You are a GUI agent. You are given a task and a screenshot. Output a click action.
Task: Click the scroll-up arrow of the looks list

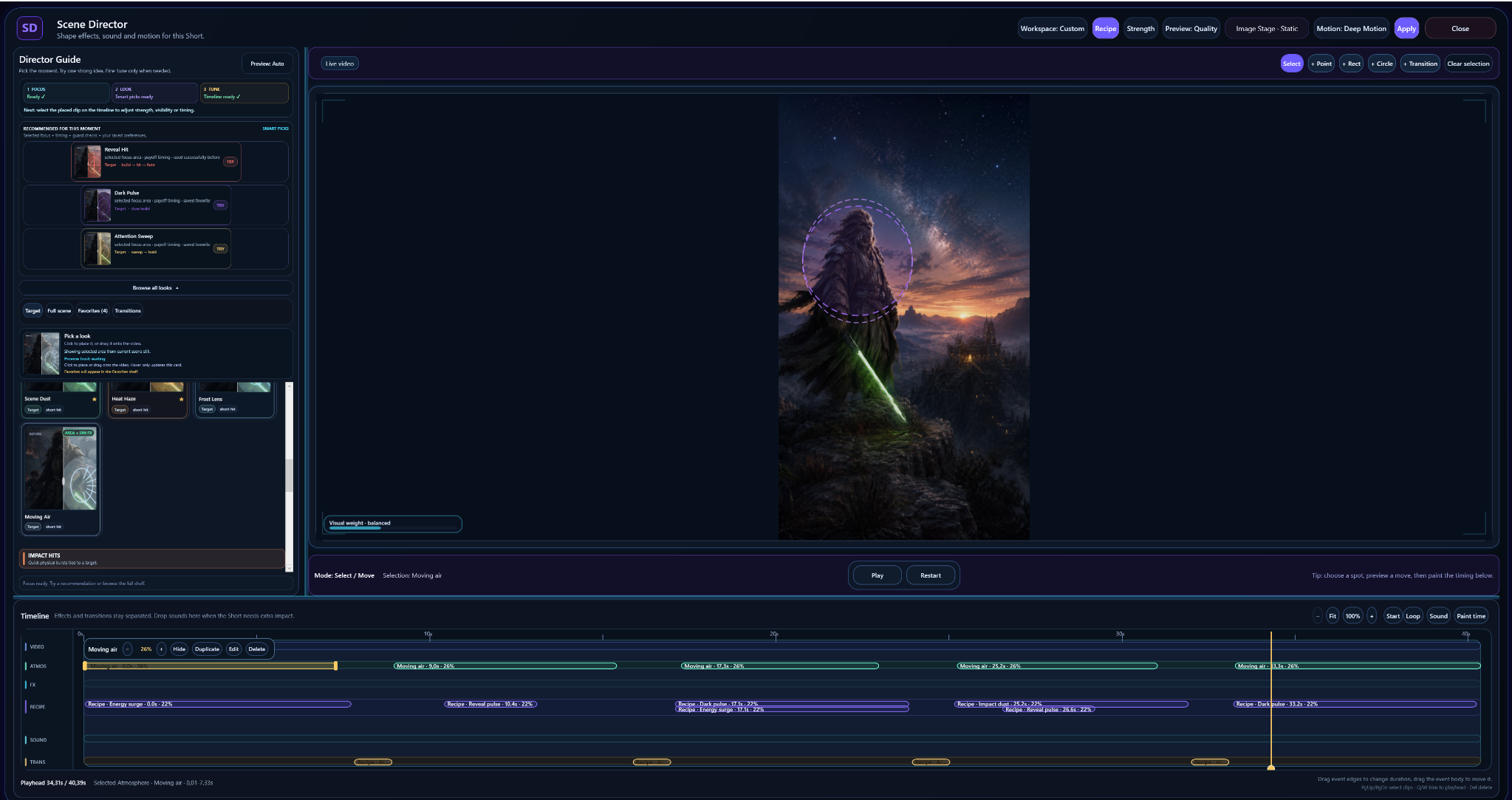tap(289, 386)
